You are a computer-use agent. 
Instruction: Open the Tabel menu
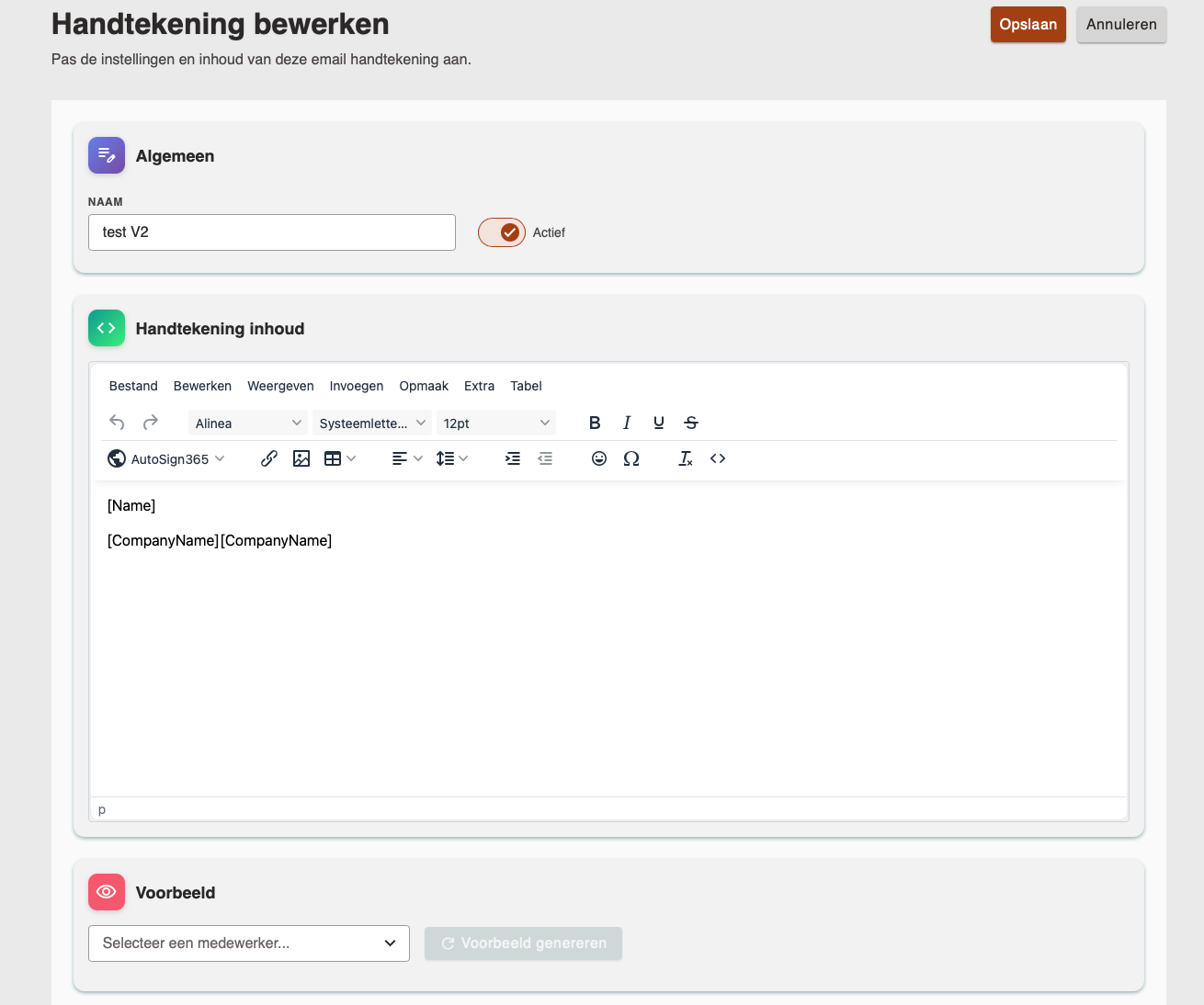[x=526, y=386]
